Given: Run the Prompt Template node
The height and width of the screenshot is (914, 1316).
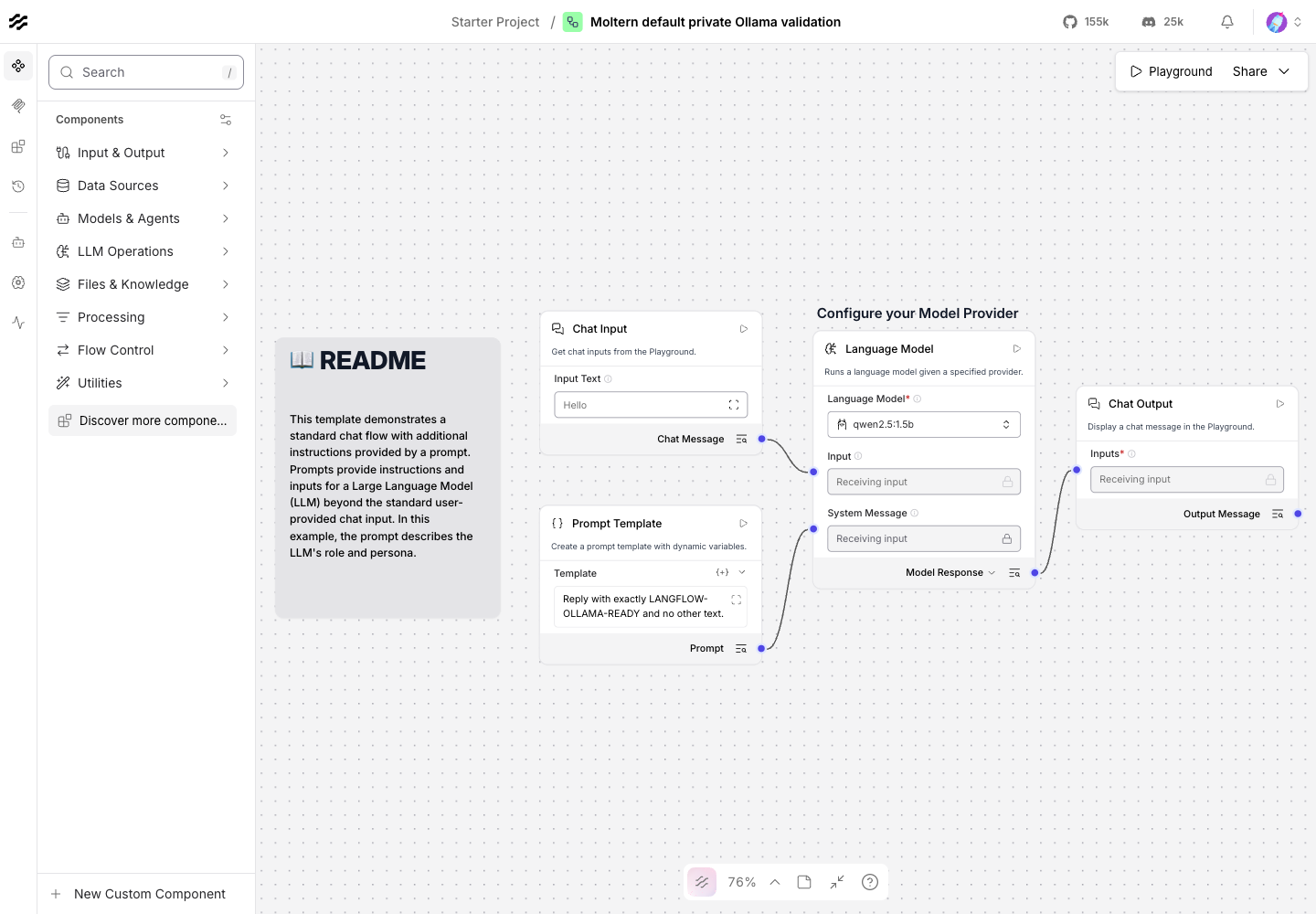Looking at the screenshot, I should point(744,524).
